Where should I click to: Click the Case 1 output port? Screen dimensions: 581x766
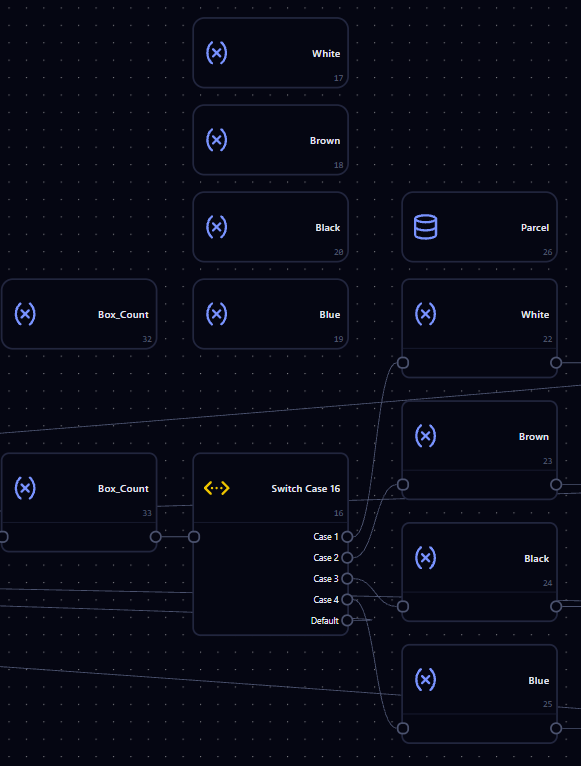[x=347, y=537]
